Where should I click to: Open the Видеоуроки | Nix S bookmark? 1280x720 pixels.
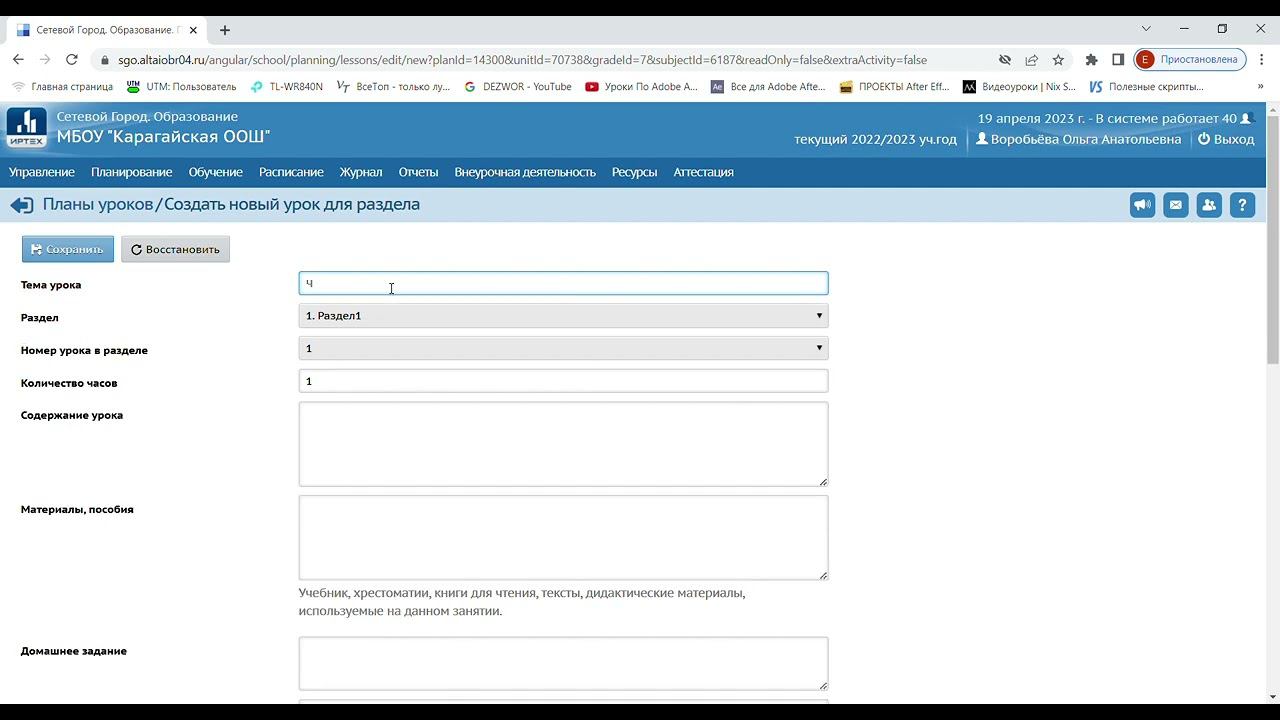(x=1019, y=87)
